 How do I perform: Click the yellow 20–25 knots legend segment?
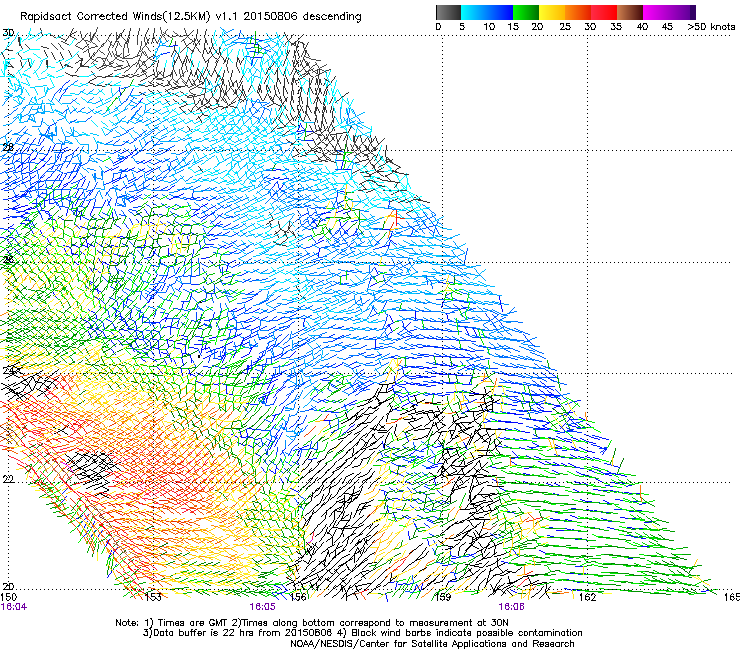pos(552,12)
